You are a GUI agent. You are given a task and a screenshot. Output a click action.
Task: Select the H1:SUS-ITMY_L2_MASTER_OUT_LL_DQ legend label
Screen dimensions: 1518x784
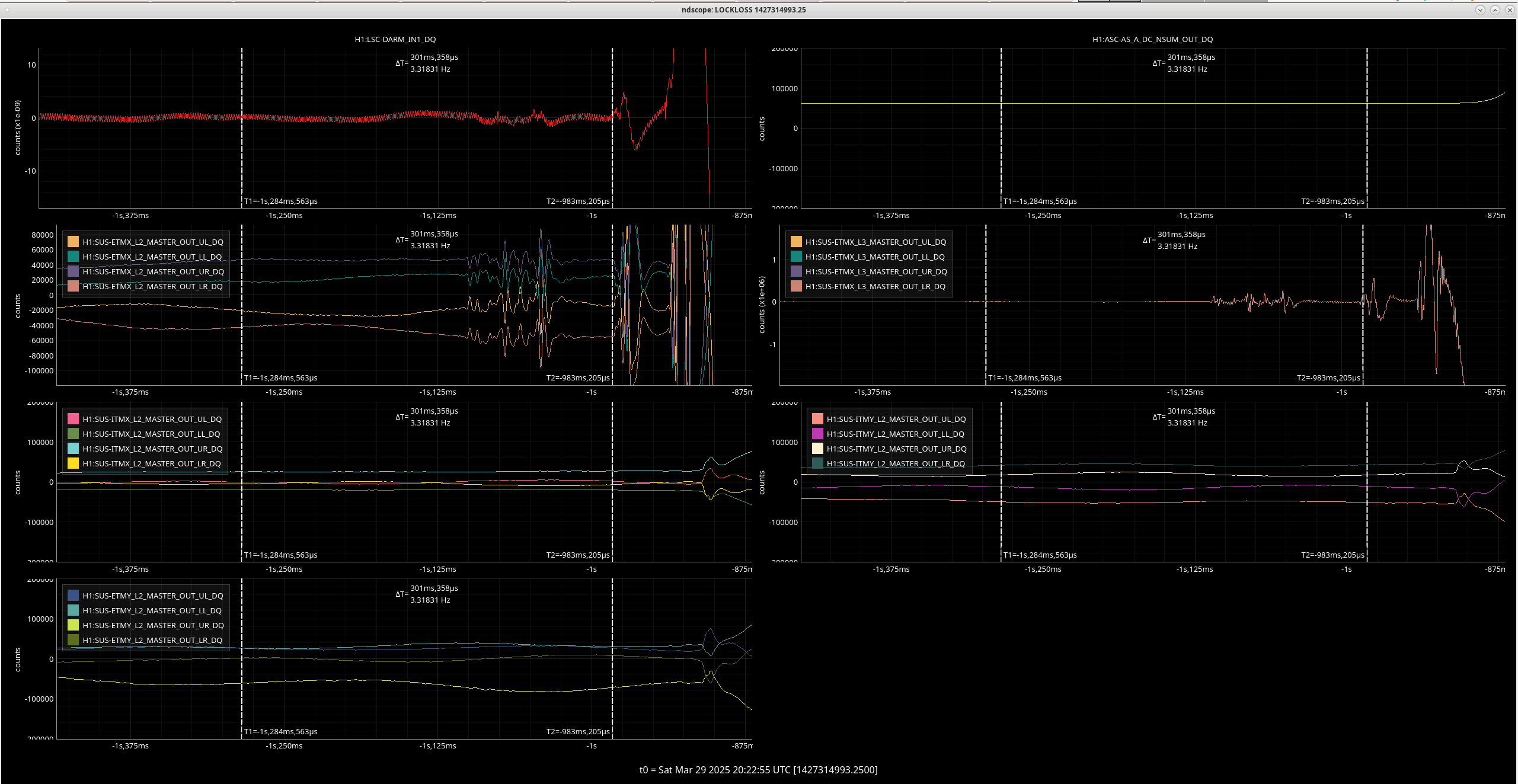coord(896,434)
